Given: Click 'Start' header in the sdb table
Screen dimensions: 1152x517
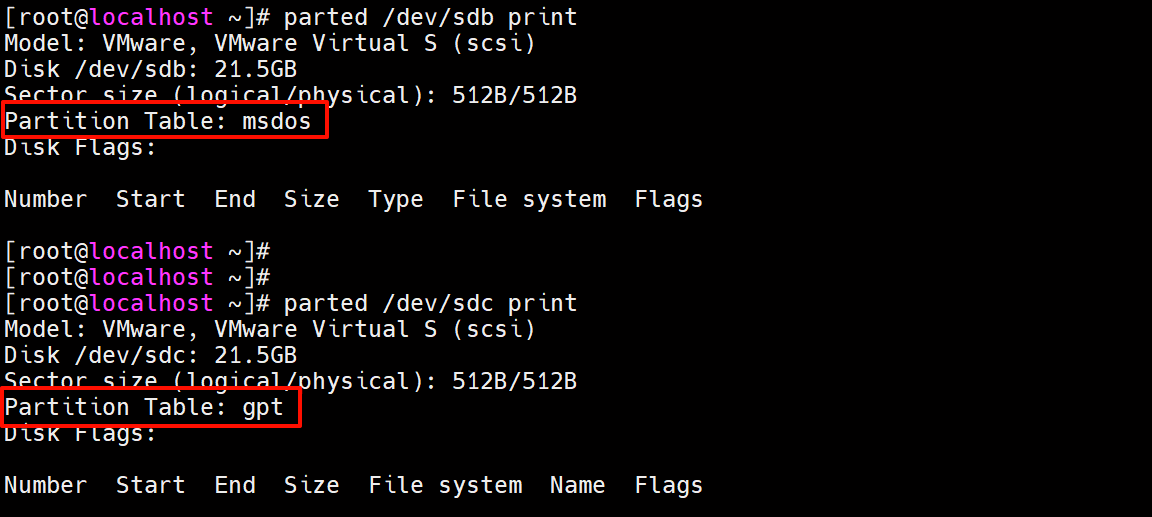Looking at the screenshot, I should [x=150, y=200].
